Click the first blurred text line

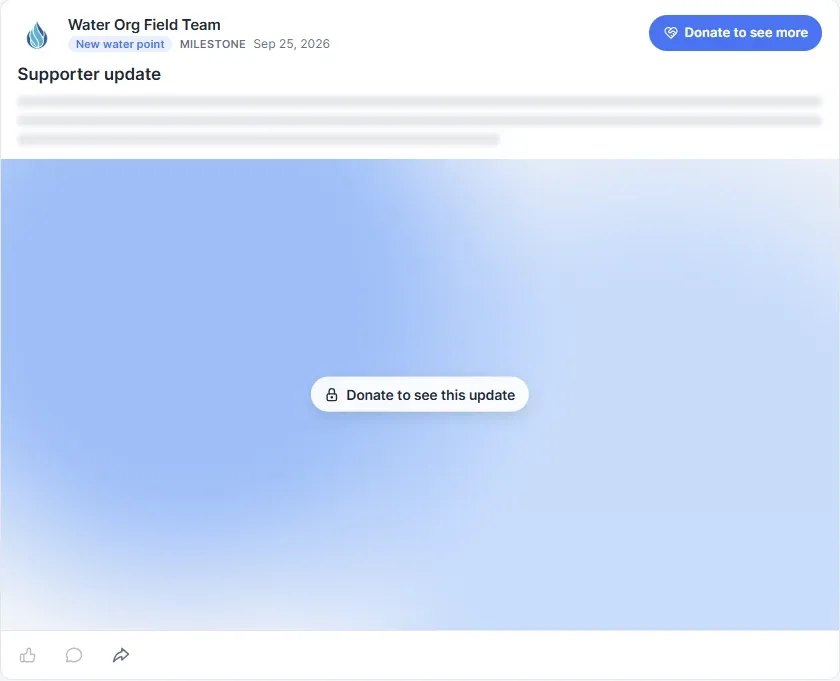pos(419,101)
